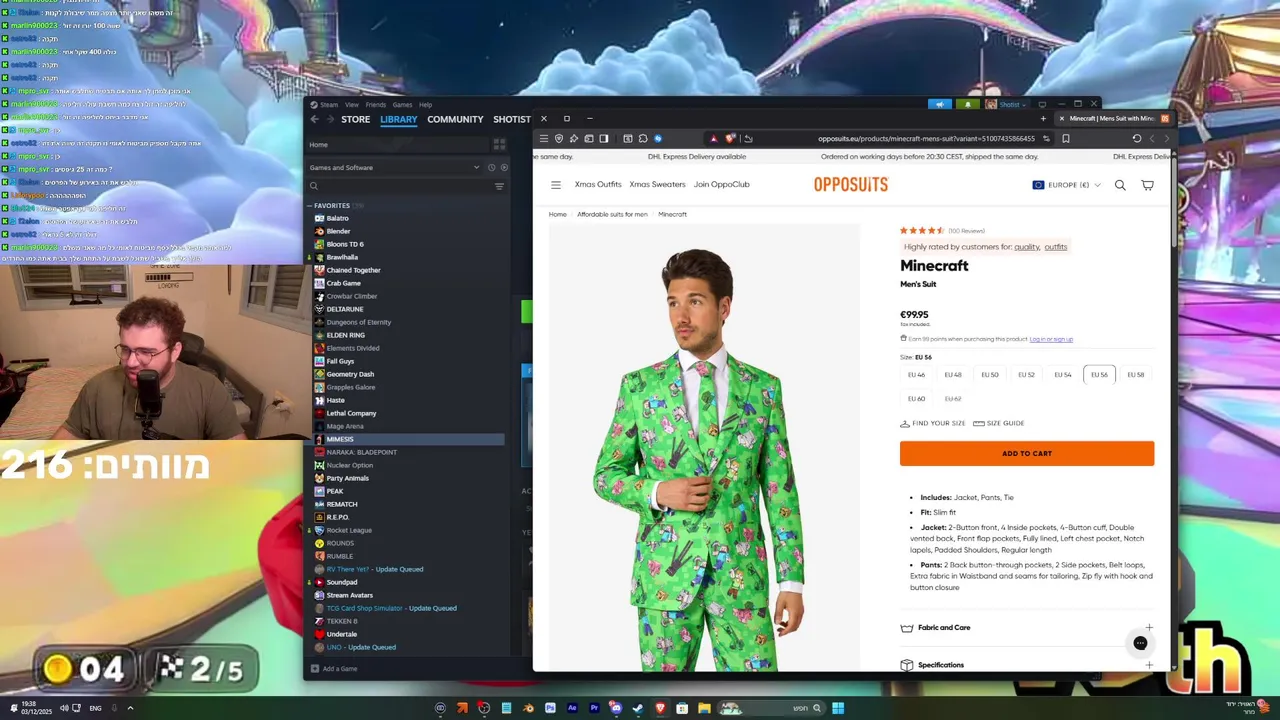The image size is (1280, 720).
Task: Select size EU 62
Action: [953, 399]
